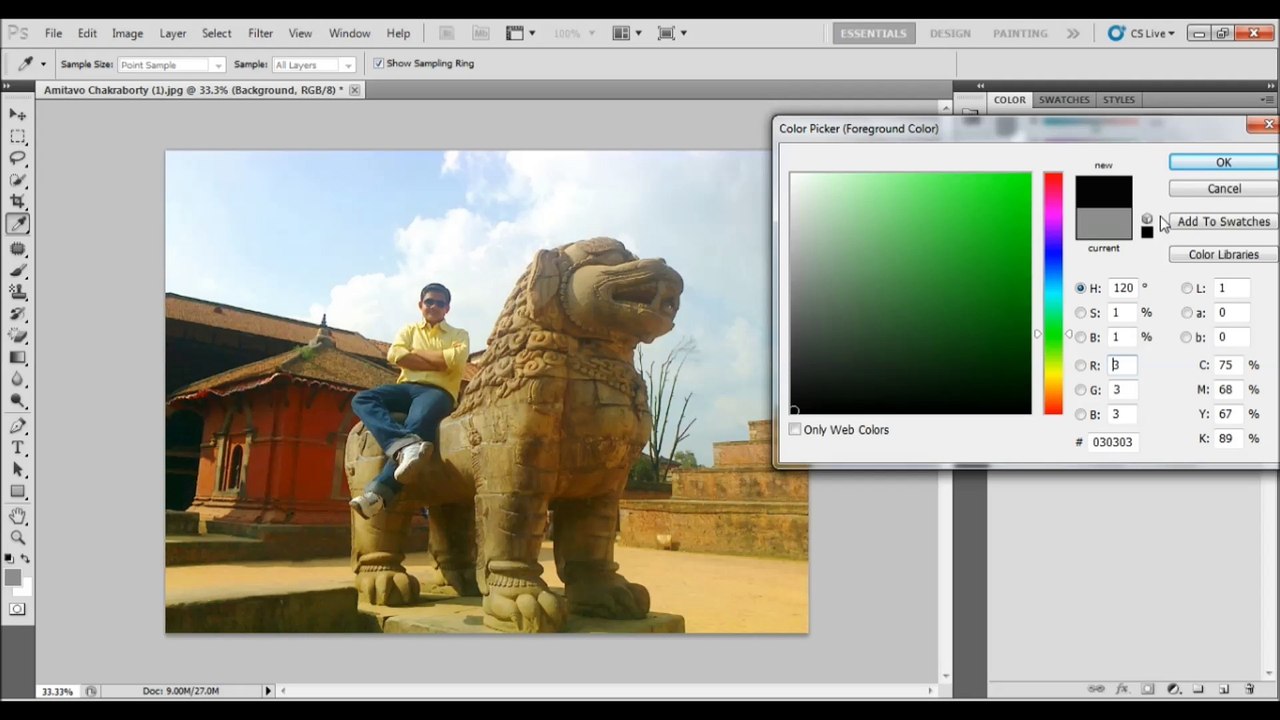The width and height of the screenshot is (1280, 720).
Task: Open the Sample Size dropdown
Action: [x=172, y=65]
